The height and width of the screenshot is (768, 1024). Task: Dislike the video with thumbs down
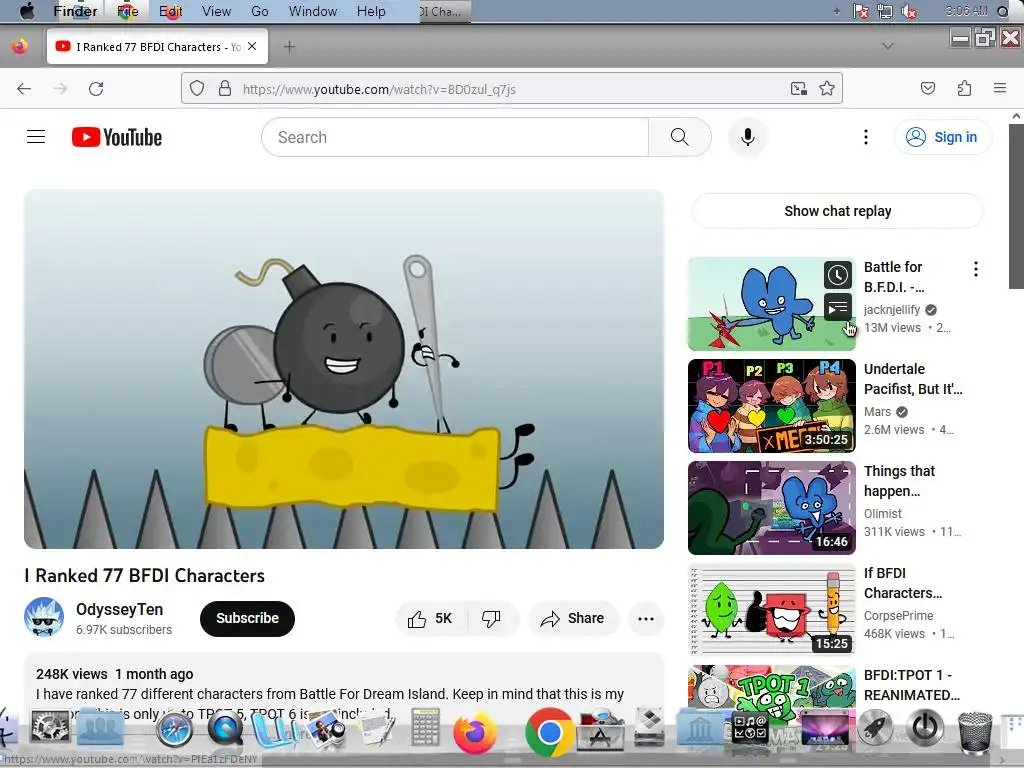(x=491, y=618)
